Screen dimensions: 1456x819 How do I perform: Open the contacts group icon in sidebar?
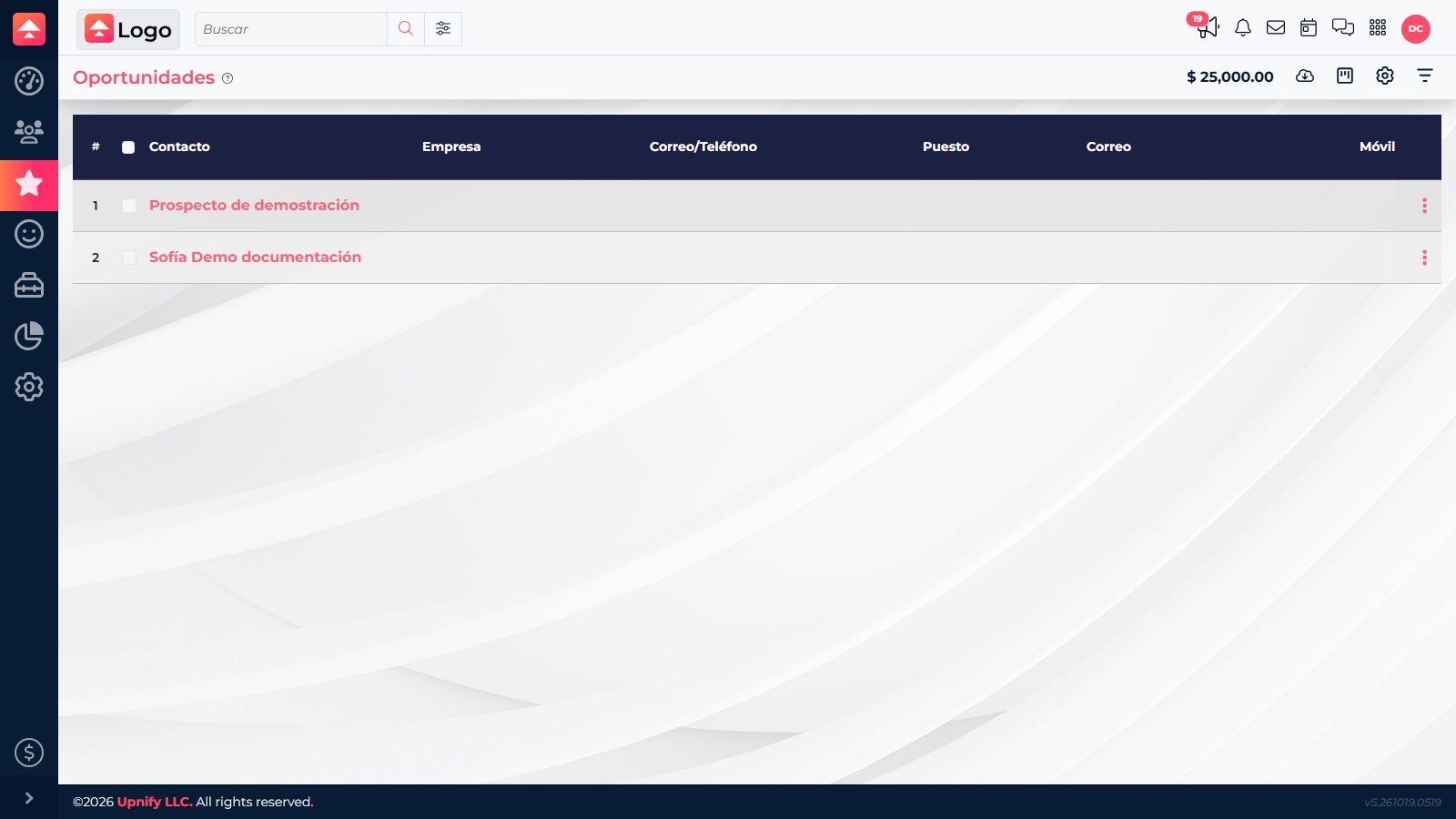coord(29,132)
